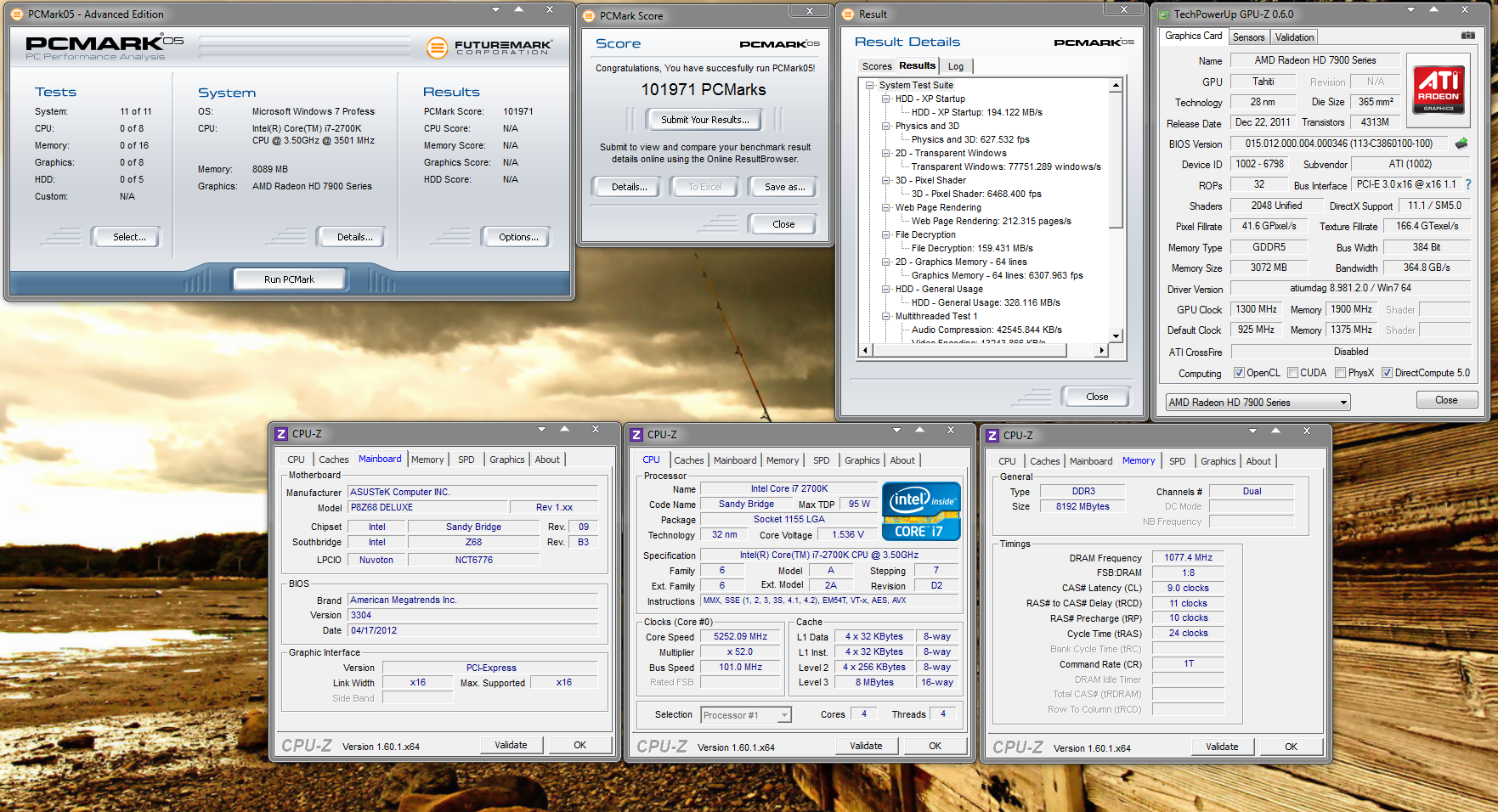Click the Close button in GPU-Z
Viewport: 1498px width, 812px height.
click(x=1446, y=400)
